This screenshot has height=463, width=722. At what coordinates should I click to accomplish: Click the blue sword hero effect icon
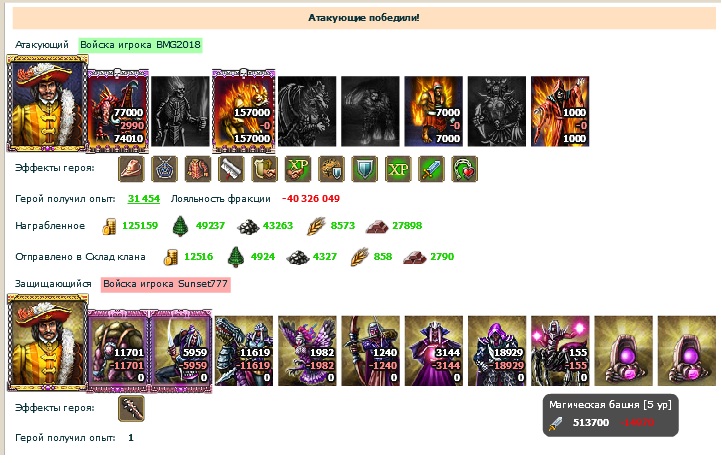tap(431, 169)
